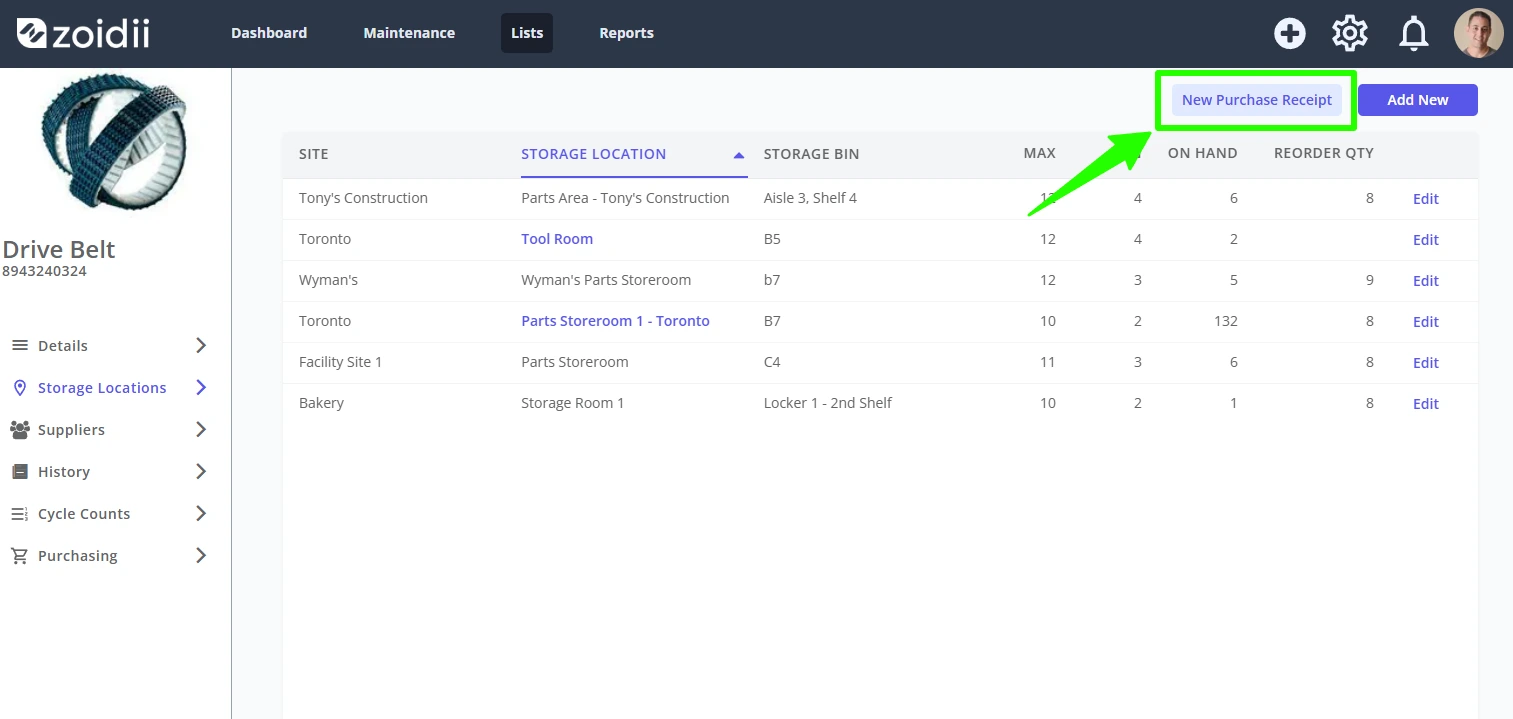
Task: Click the New Purchase Receipt button
Action: click(1257, 100)
